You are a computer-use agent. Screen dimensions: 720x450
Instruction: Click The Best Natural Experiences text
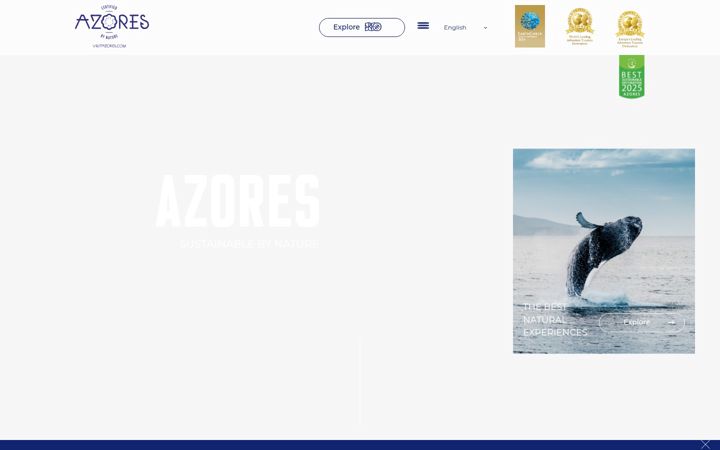point(555,320)
